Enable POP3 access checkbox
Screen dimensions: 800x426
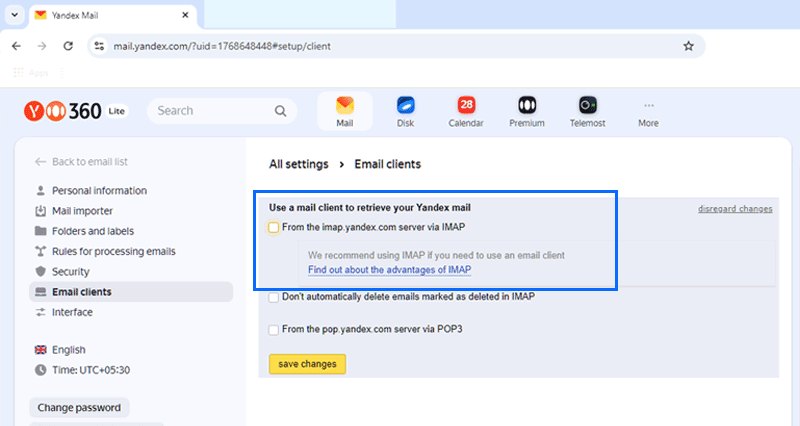tap(273, 330)
